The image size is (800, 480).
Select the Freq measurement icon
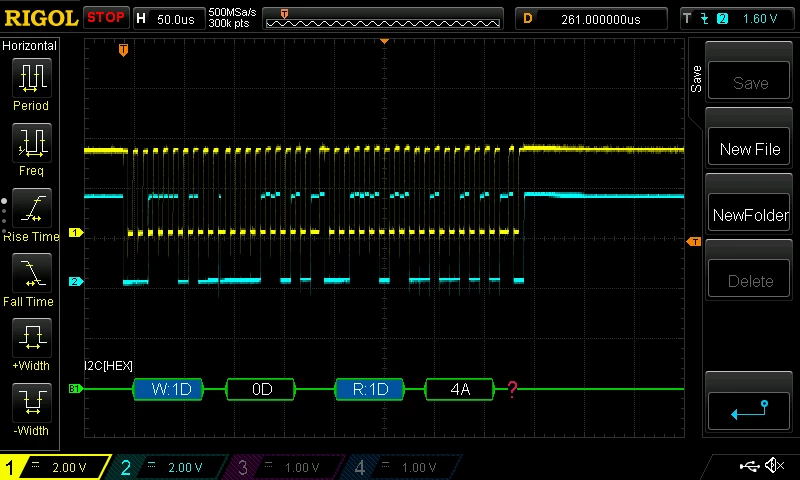point(32,143)
